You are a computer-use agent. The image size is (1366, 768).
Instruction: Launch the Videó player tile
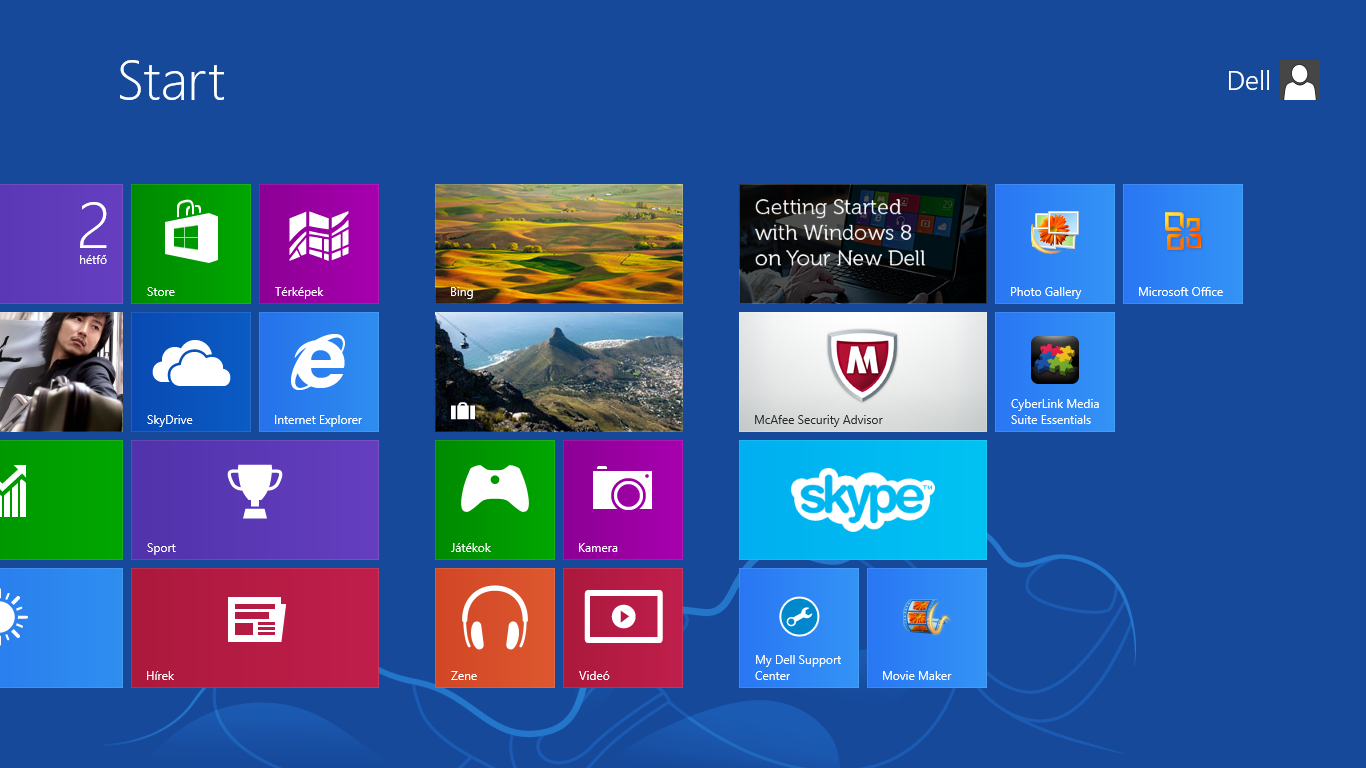tap(623, 628)
